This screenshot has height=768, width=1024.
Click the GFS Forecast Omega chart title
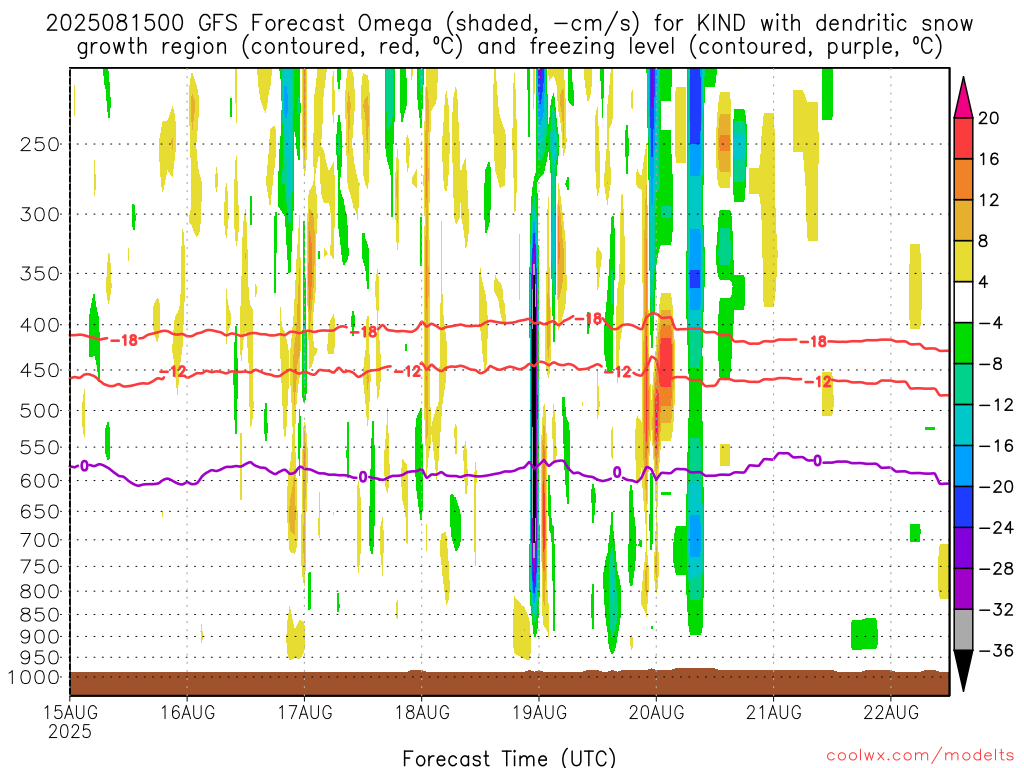[509, 35]
